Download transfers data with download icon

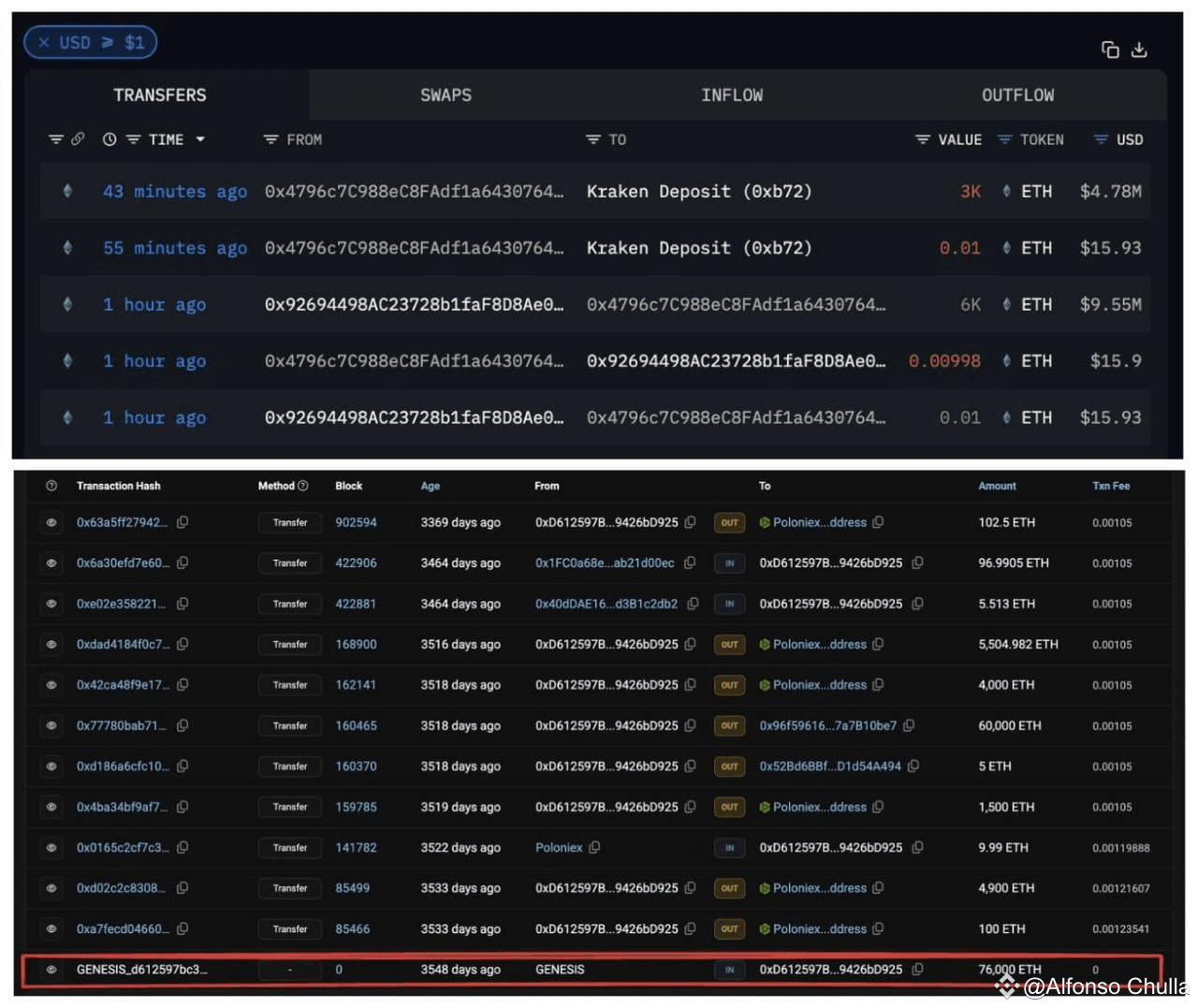coord(1139,50)
